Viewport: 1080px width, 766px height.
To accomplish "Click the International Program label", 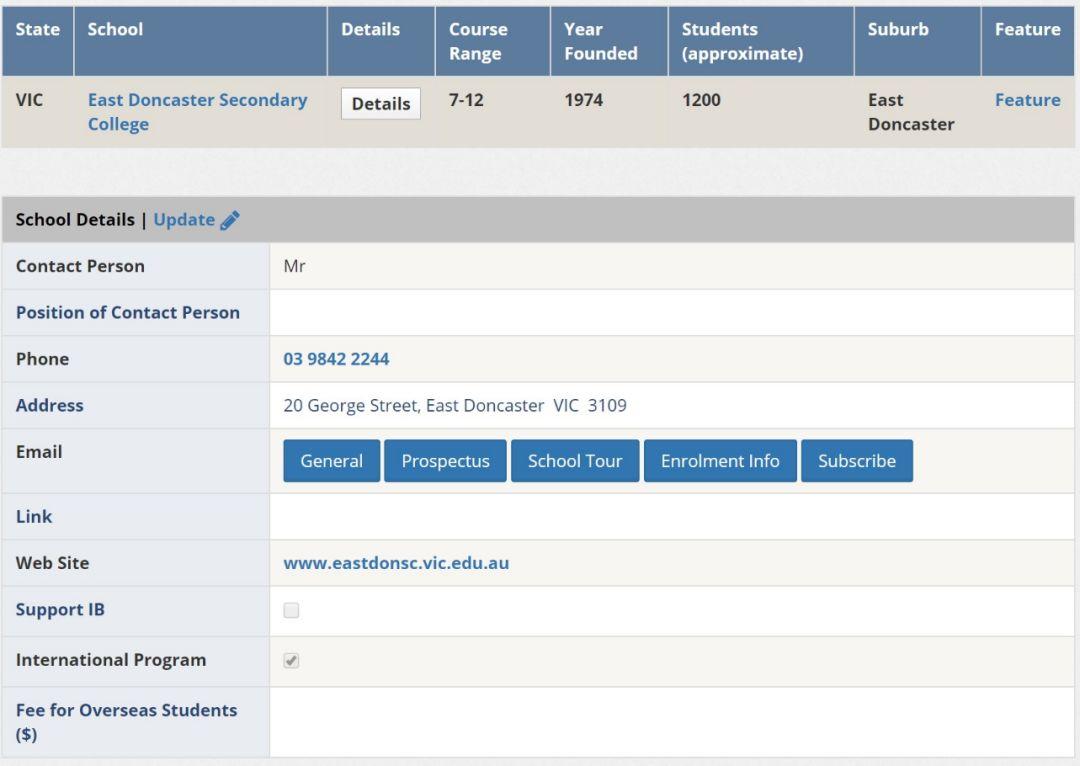I will 111,660.
